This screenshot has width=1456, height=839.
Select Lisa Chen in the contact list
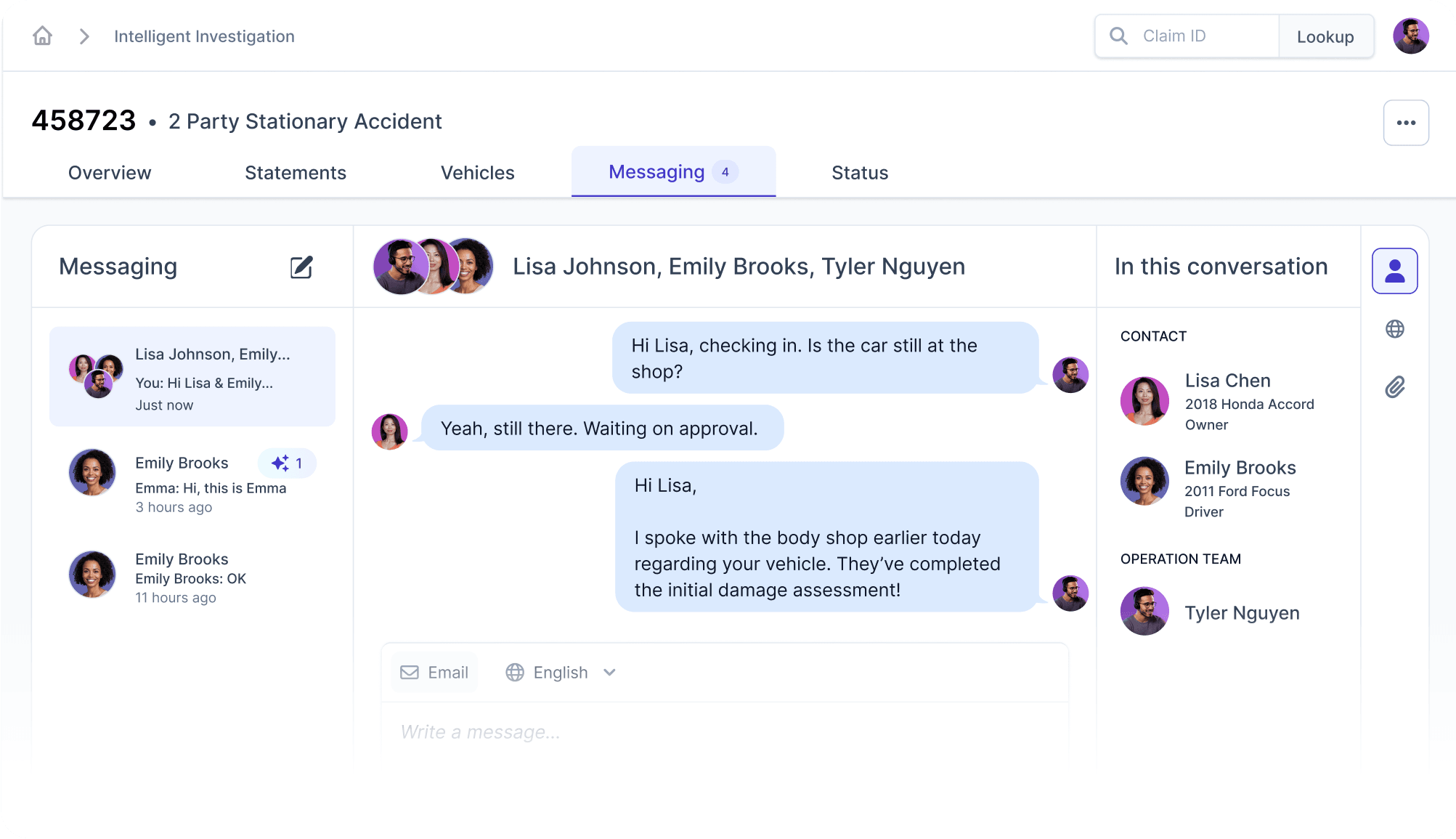pos(1227,400)
